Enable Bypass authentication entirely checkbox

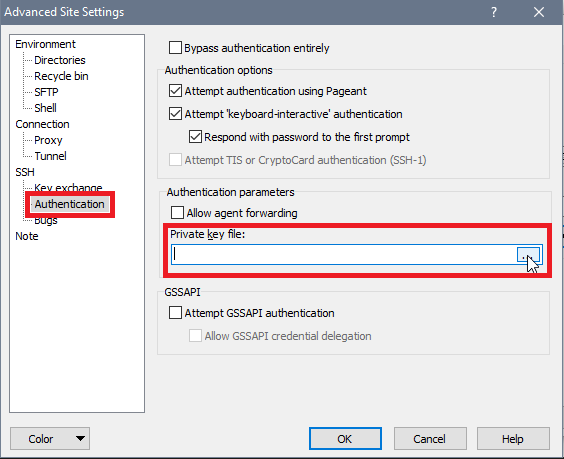point(175,47)
